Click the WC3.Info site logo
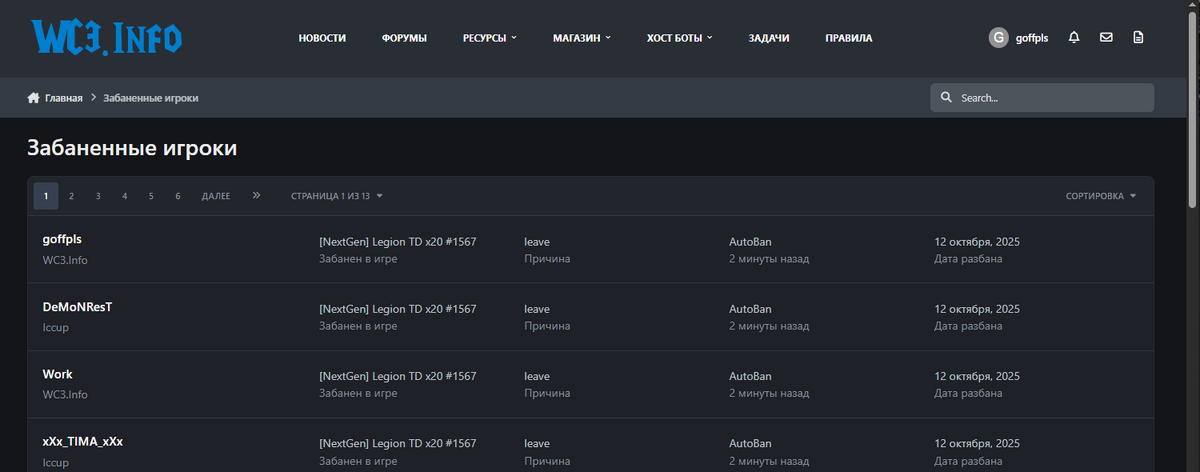This screenshot has width=1200, height=472. (107, 38)
